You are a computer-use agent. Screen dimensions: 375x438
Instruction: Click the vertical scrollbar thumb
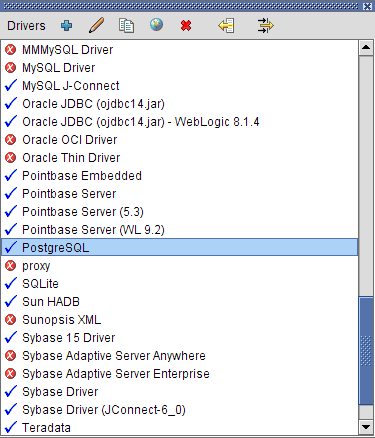coord(366,350)
